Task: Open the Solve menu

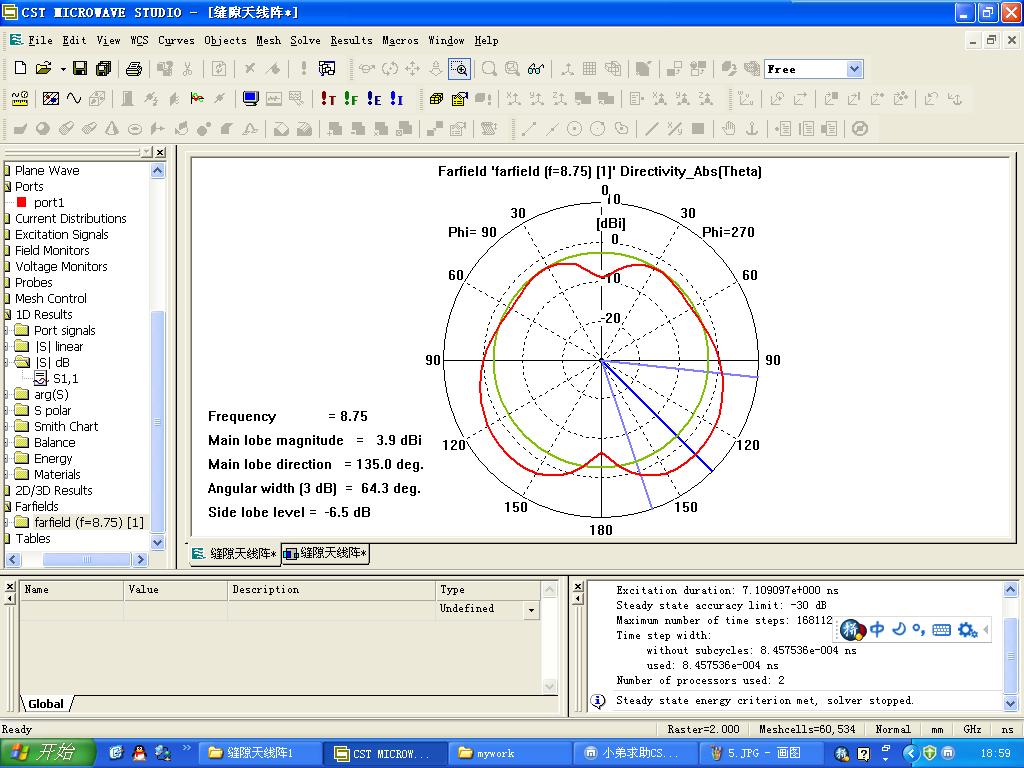Action: (305, 40)
